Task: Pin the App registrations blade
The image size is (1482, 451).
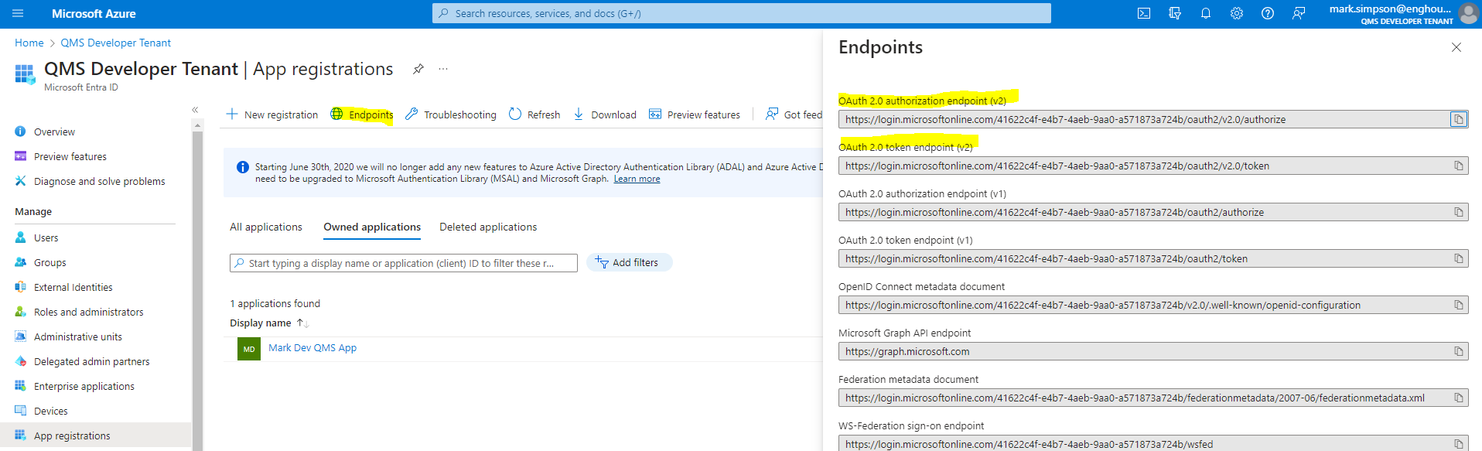Action: [x=418, y=69]
